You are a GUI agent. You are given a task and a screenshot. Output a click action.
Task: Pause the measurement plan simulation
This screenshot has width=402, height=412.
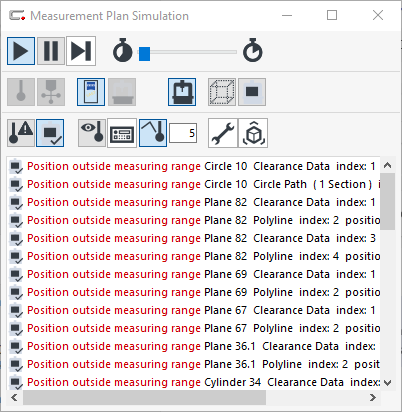tap(51, 51)
